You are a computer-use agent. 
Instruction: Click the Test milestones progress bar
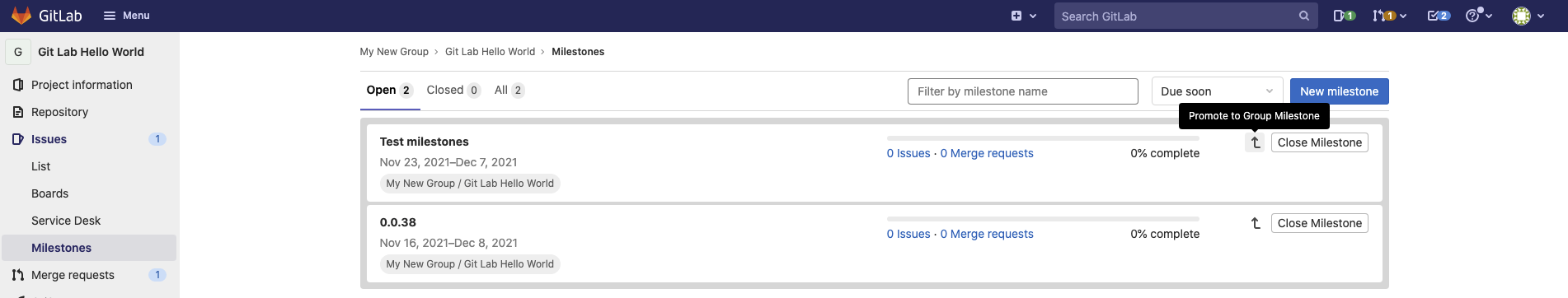[x=1043, y=138]
